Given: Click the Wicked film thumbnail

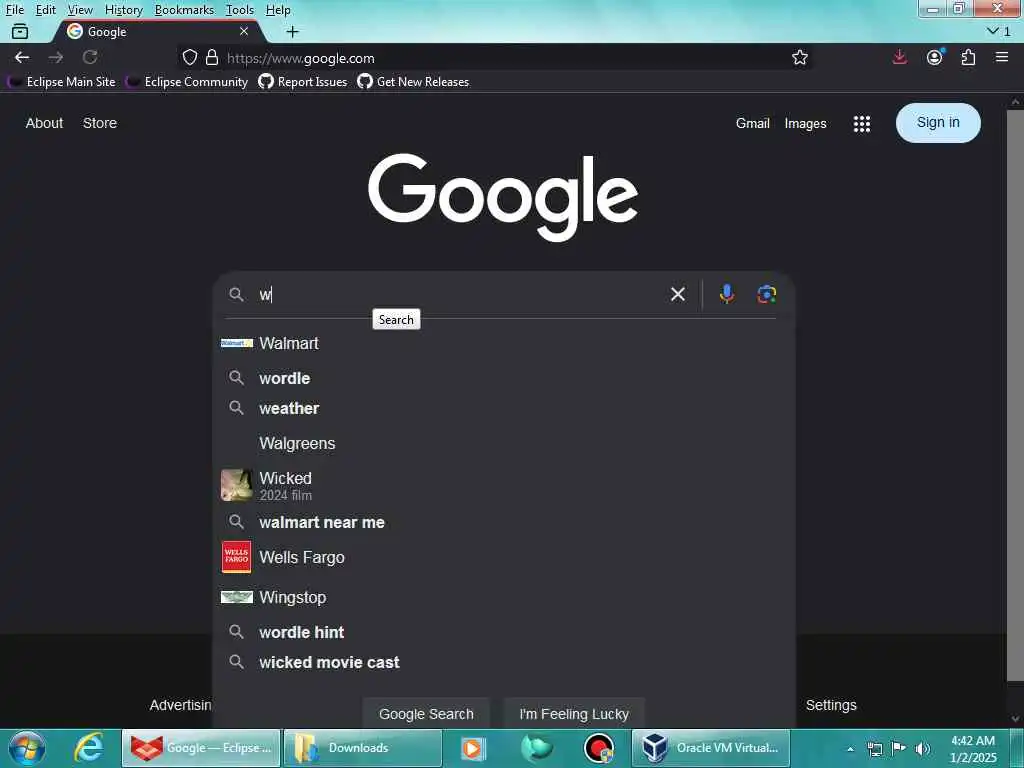Looking at the screenshot, I should pyautogui.click(x=236, y=485).
